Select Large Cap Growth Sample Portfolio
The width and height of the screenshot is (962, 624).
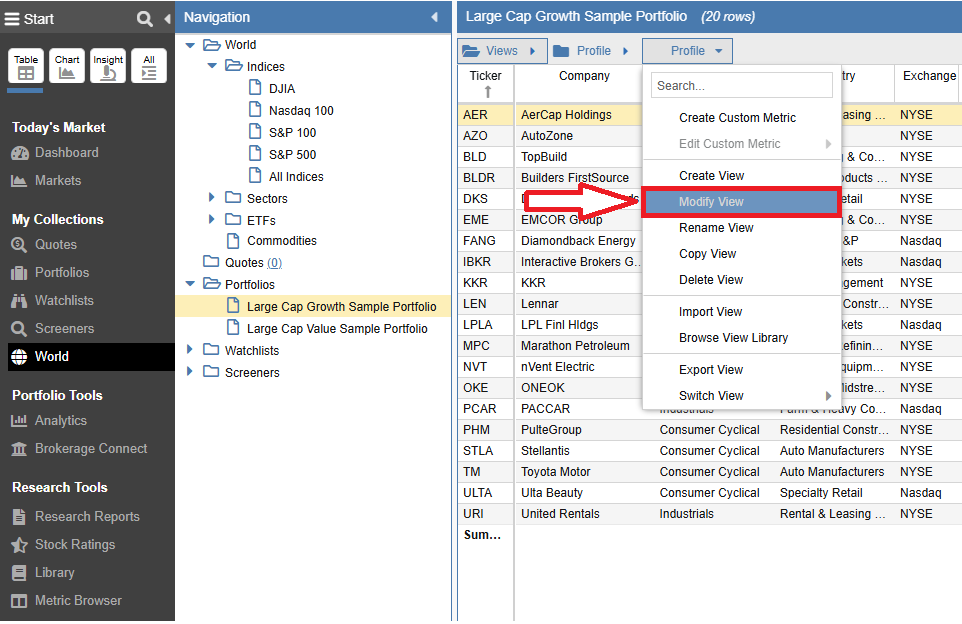[x=341, y=306]
